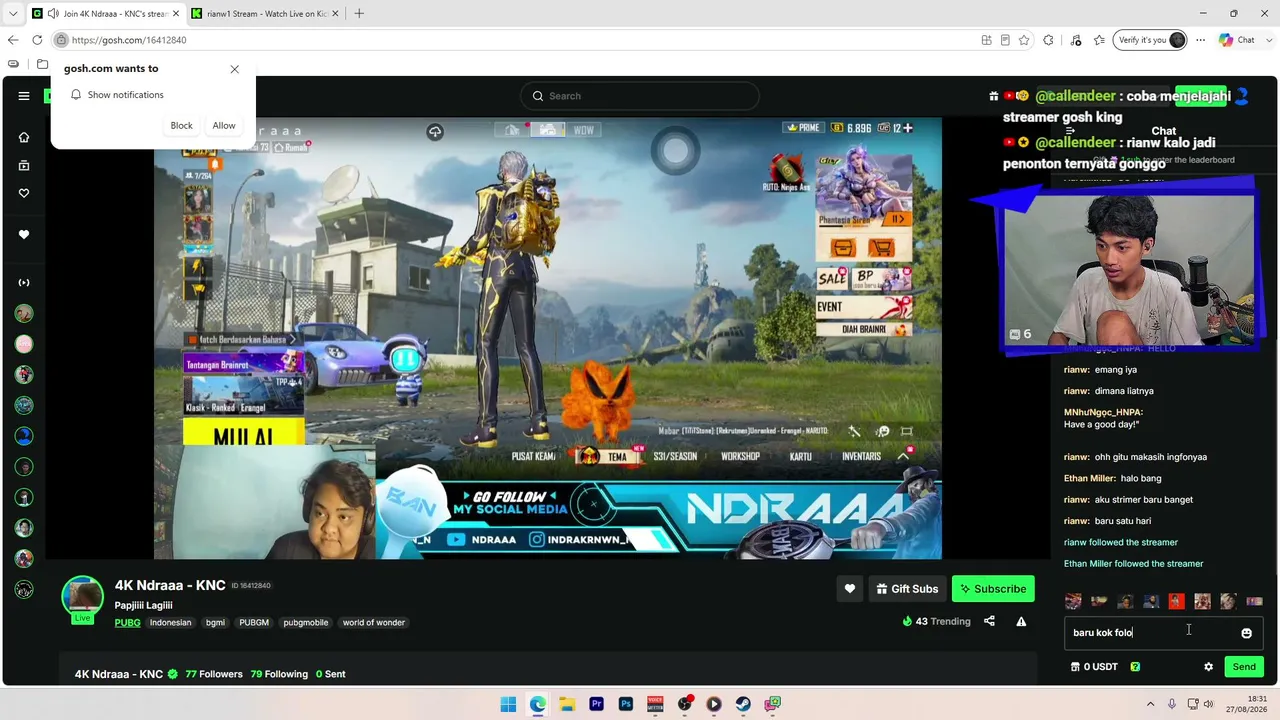The height and width of the screenshot is (720, 1280).
Task: Select the pubgmobile tag
Action: (306, 623)
